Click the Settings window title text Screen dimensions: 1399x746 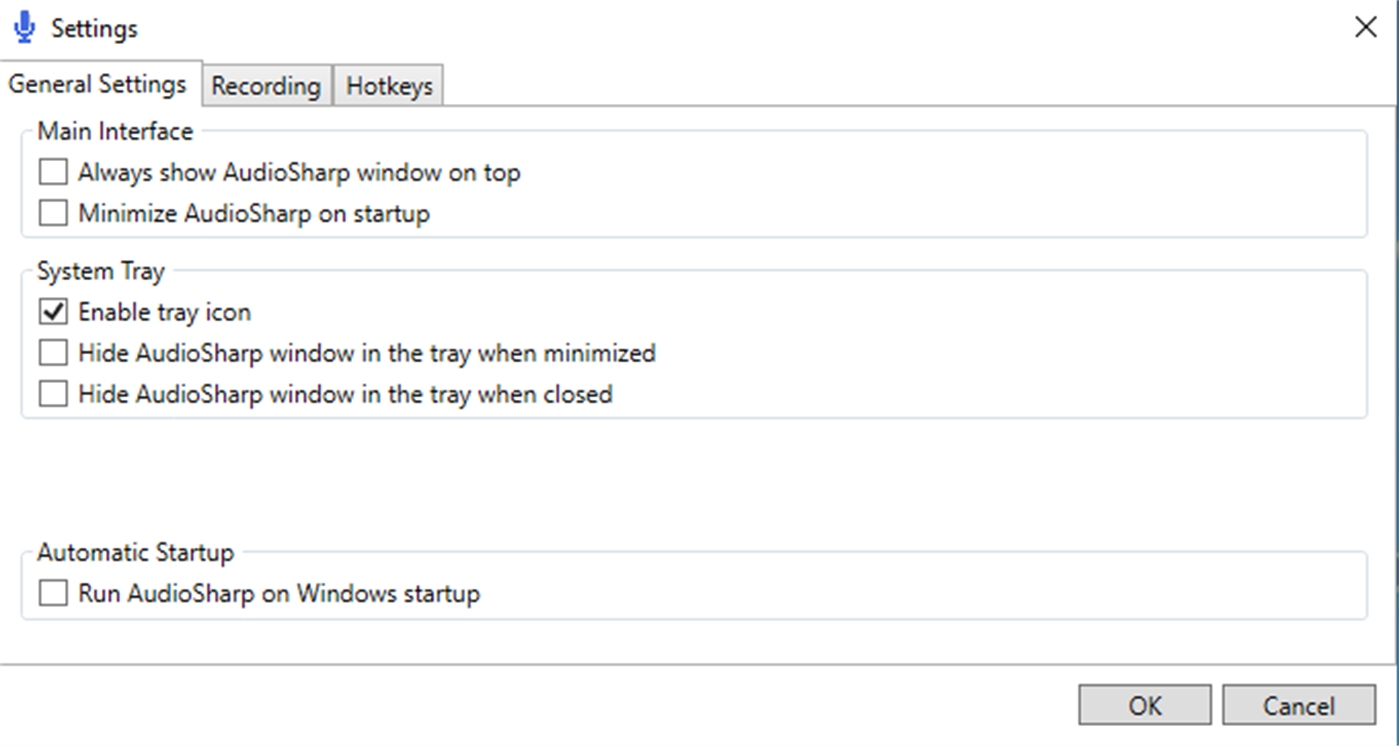tap(95, 29)
